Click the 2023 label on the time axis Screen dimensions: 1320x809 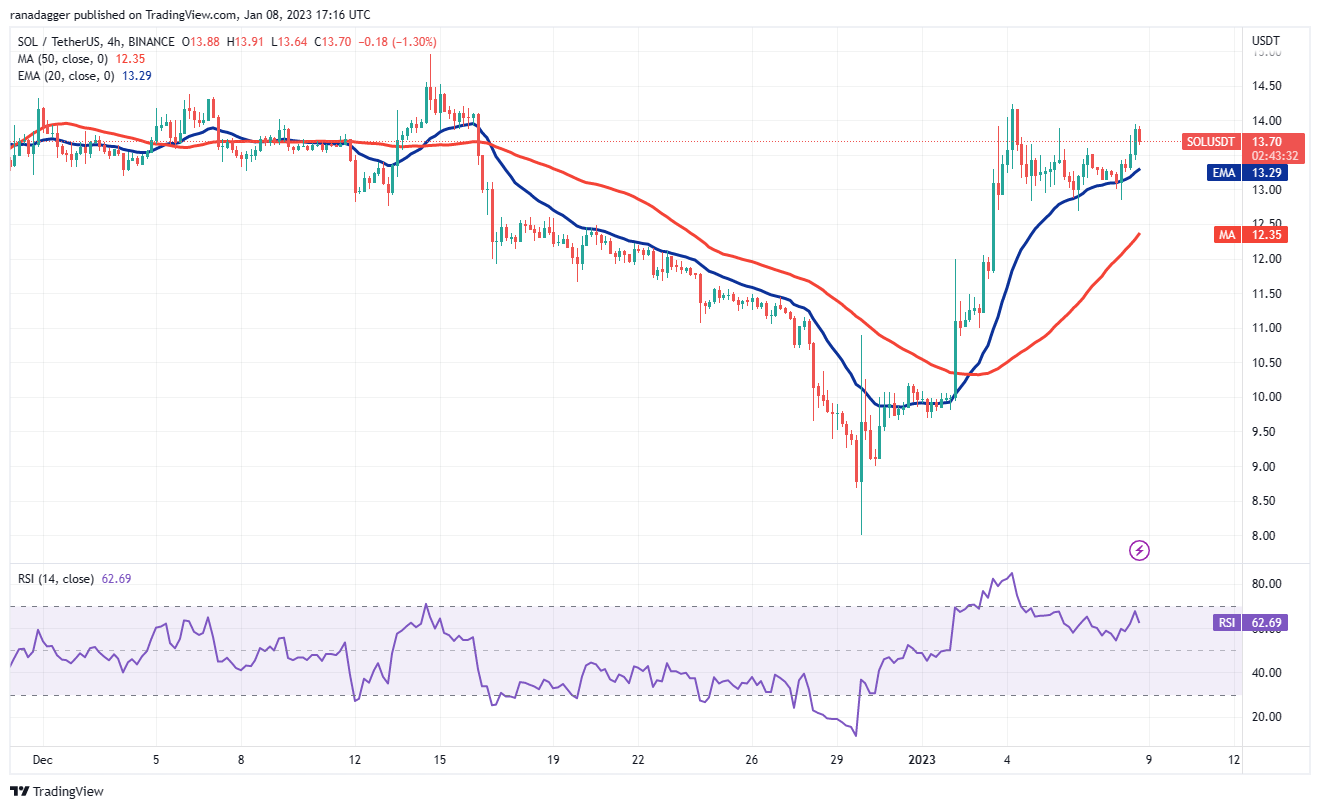click(921, 759)
